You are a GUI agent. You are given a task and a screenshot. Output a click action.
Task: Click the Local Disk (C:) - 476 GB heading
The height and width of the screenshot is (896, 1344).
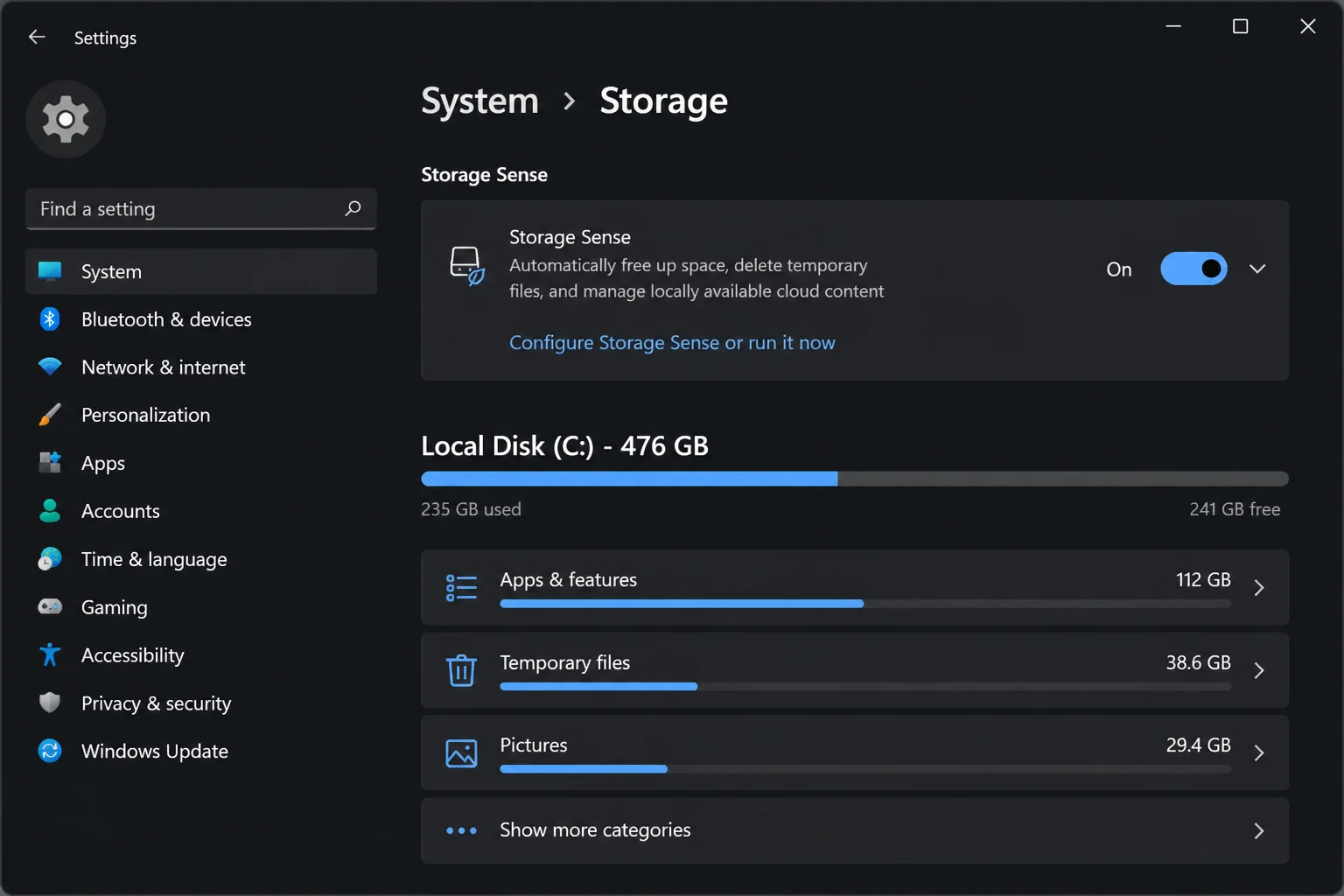[564, 446]
